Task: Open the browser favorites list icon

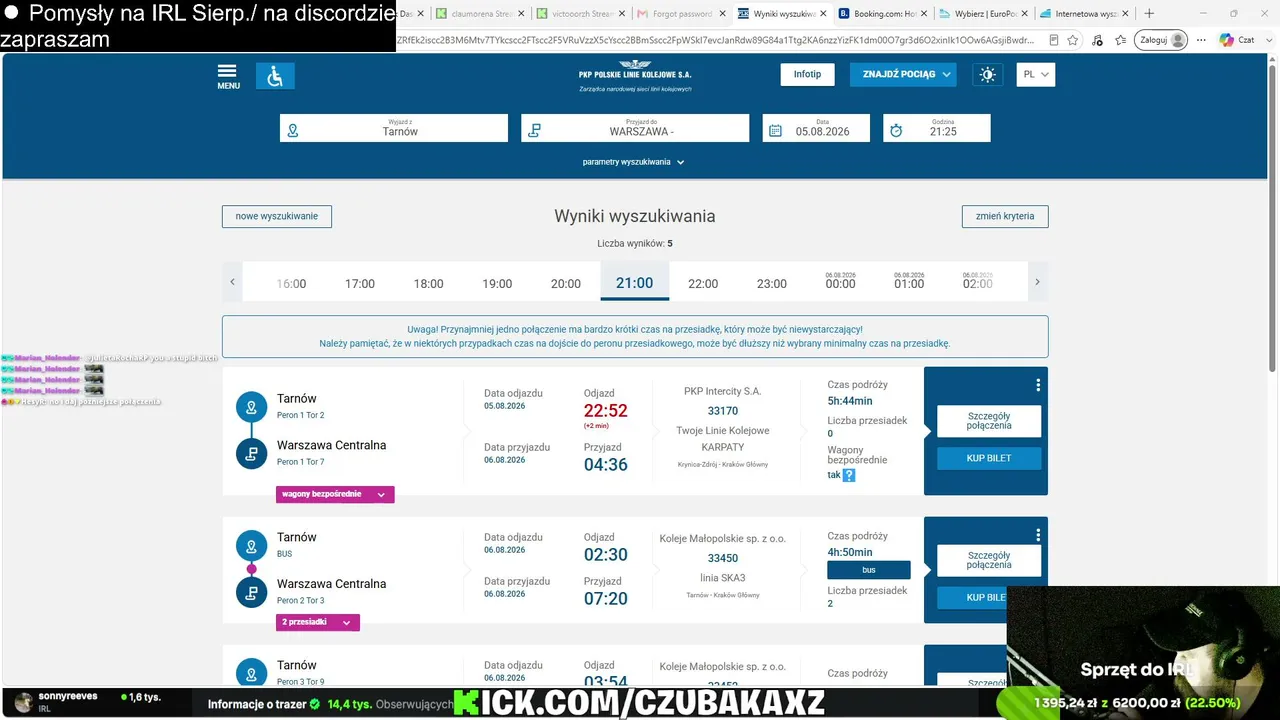Action: point(1120,40)
